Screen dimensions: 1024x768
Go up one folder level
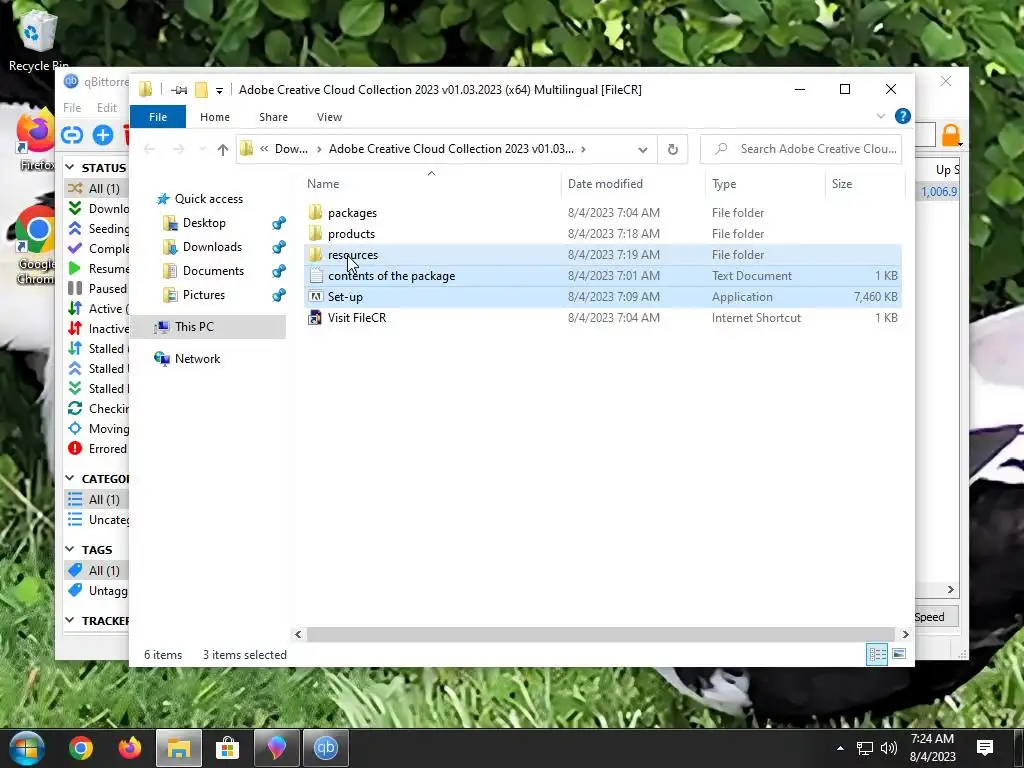223,150
